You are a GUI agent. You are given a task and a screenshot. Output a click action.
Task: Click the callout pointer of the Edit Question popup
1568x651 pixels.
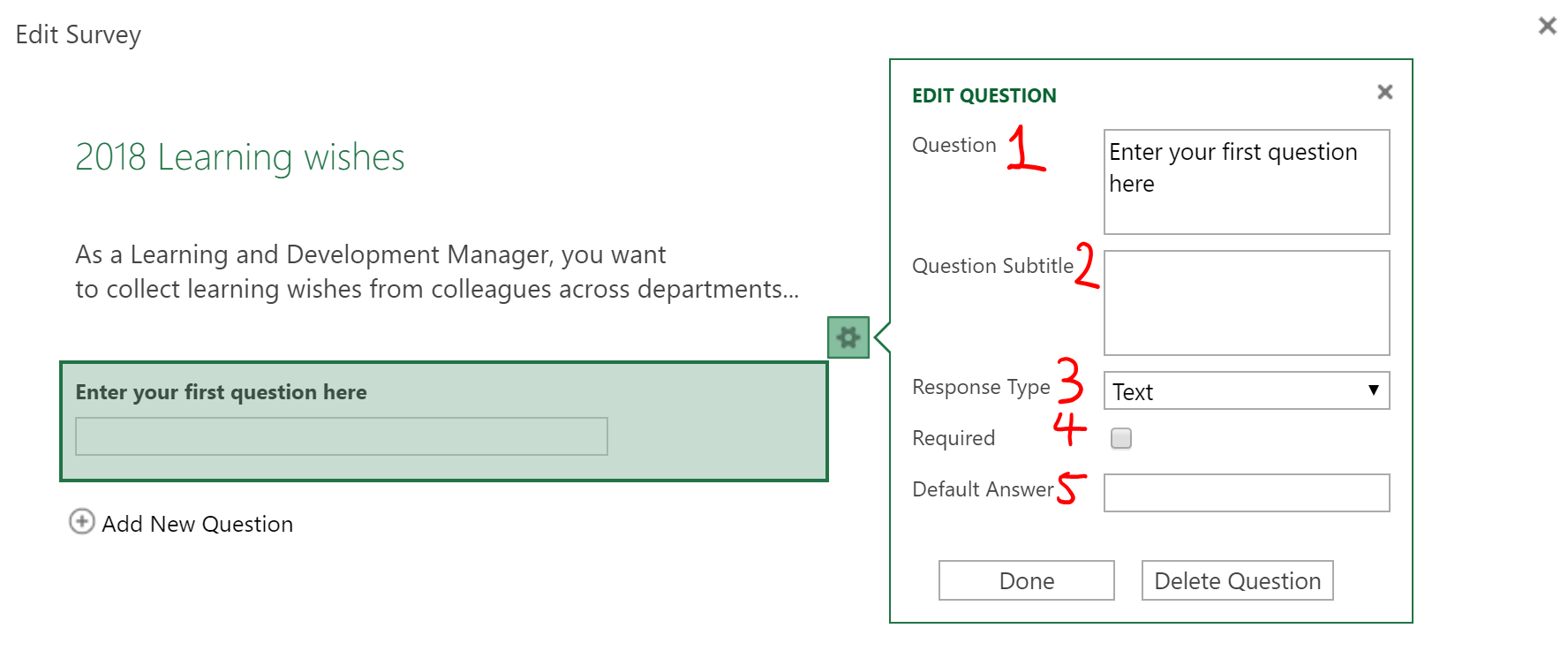pos(880,337)
